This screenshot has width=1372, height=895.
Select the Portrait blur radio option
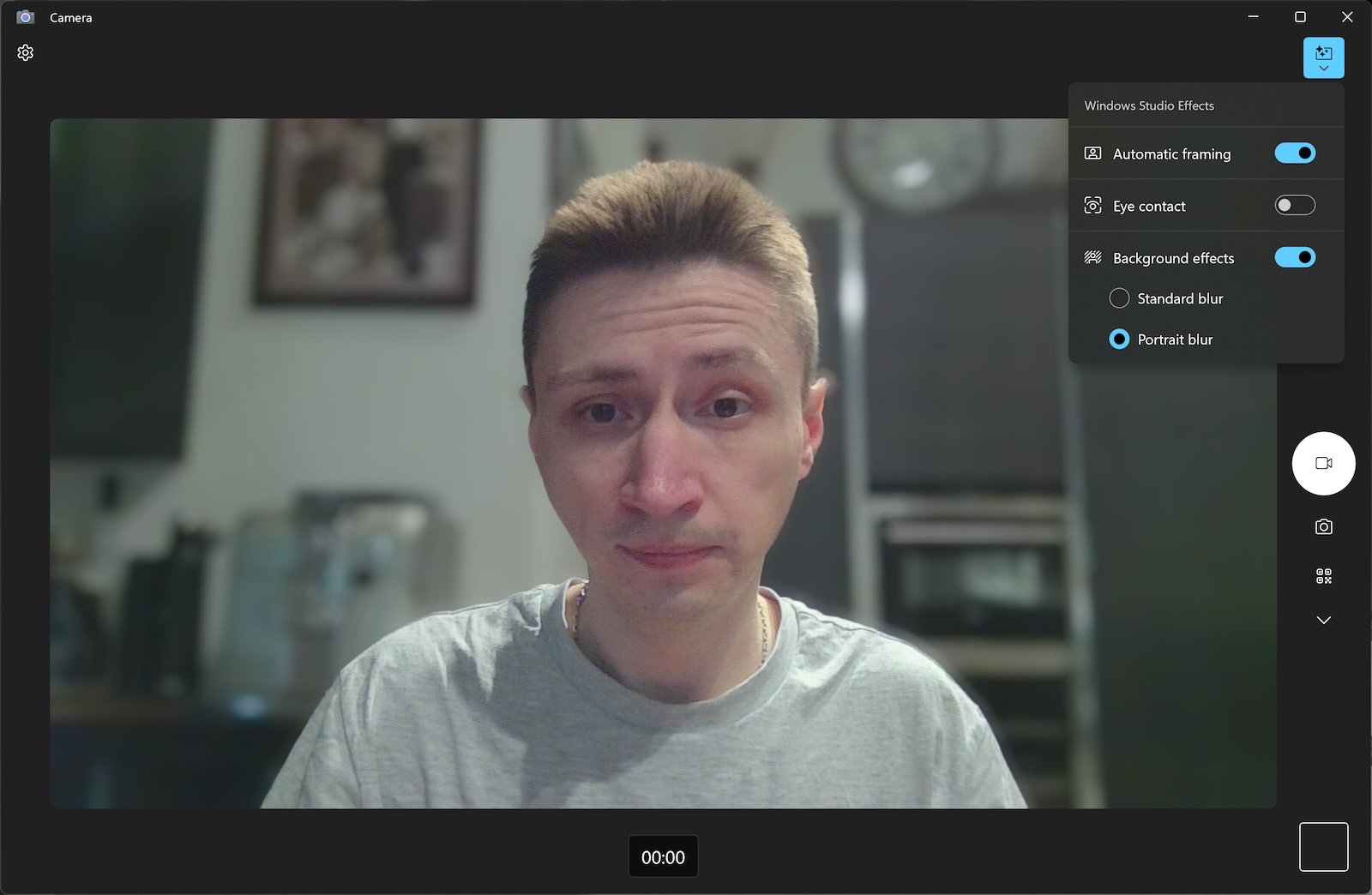(x=1119, y=339)
